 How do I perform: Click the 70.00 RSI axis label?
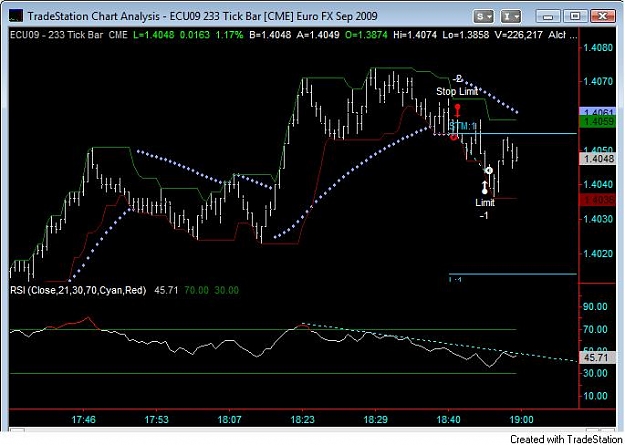596,329
